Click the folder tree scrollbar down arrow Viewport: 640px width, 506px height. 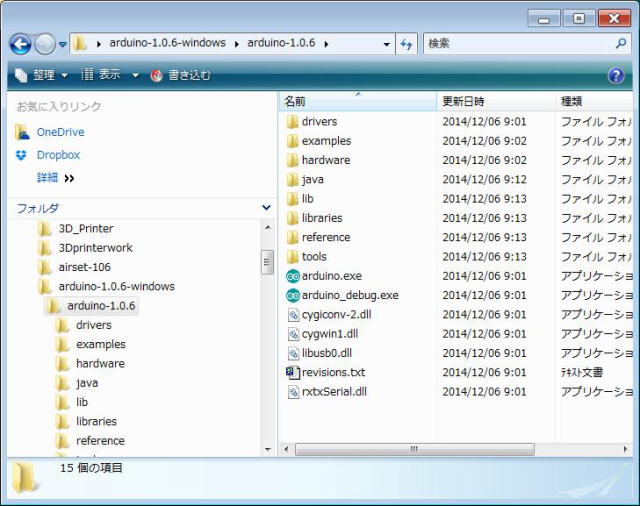click(x=268, y=450)
